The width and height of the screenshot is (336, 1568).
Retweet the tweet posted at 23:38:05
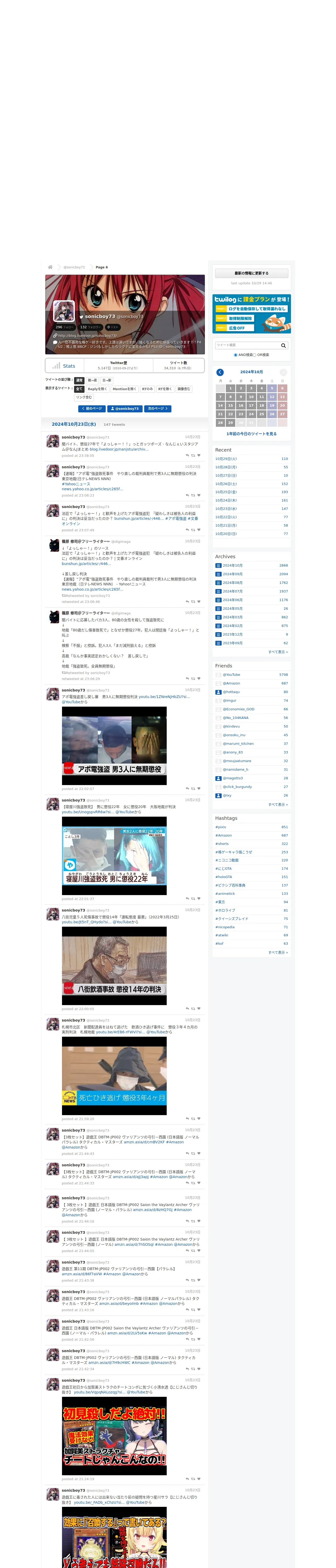tap(193, 455)
